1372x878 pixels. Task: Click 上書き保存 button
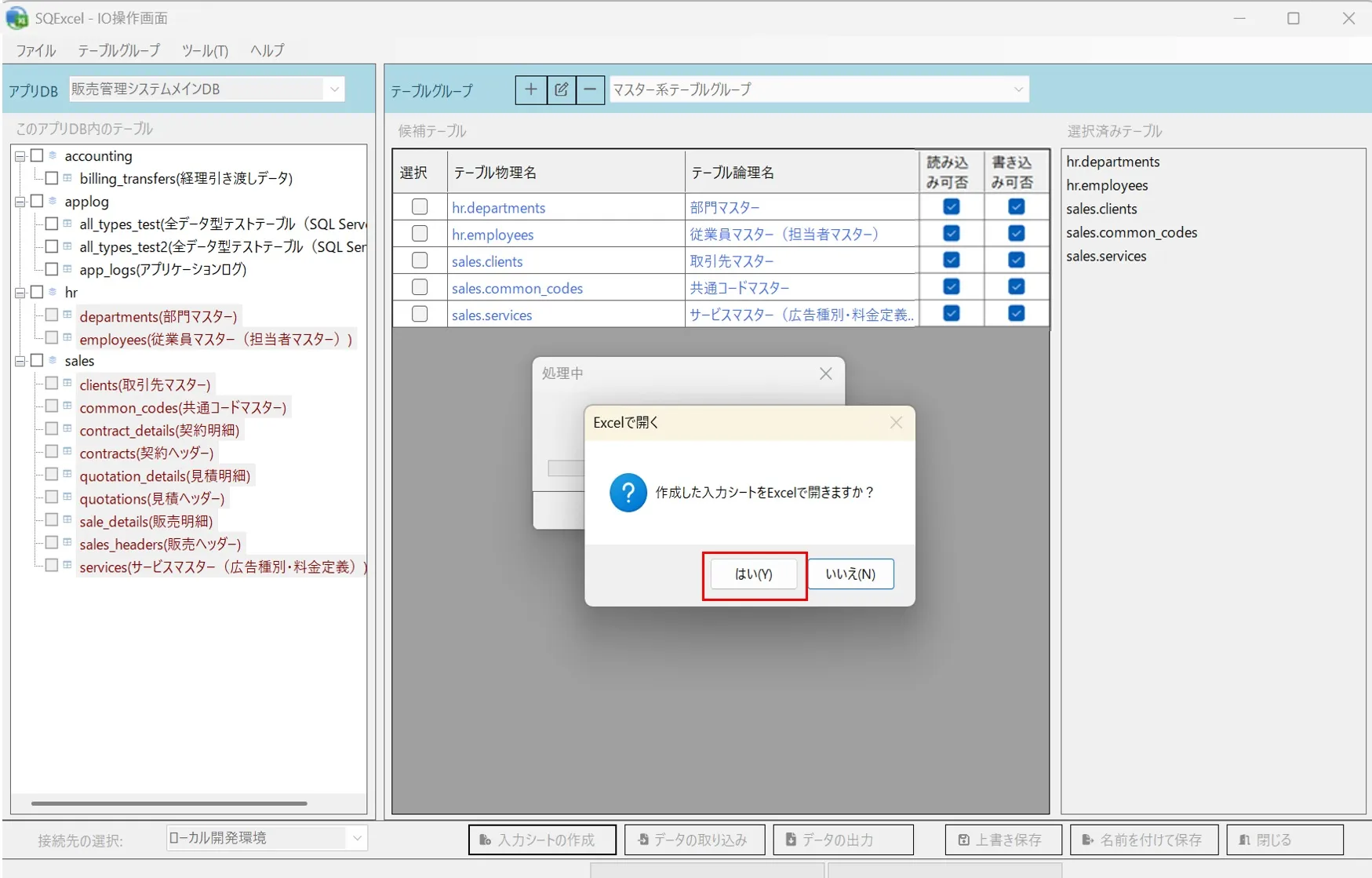click(x=1003, y=840)
